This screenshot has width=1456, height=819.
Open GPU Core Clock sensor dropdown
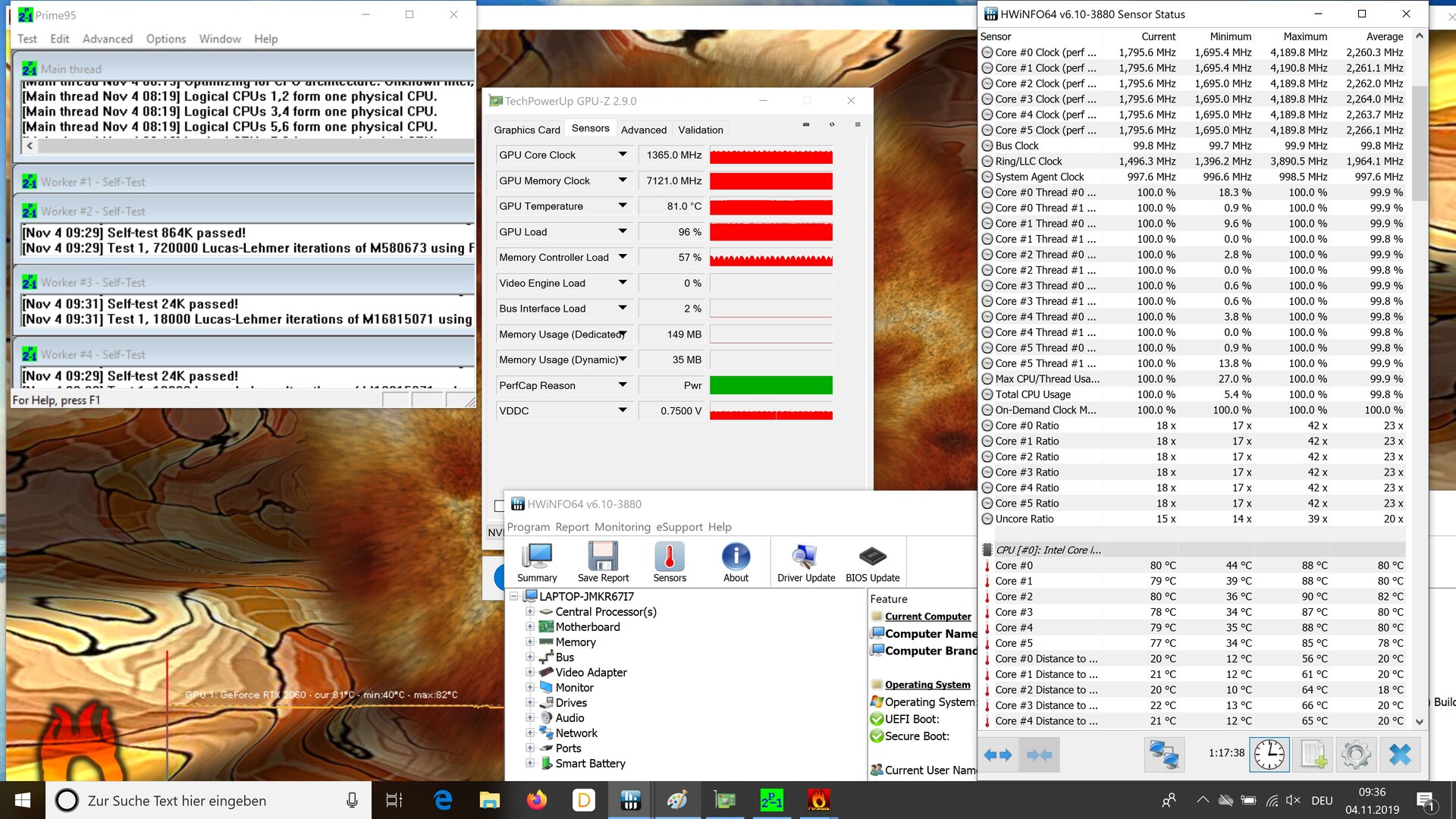pos(623,155)
